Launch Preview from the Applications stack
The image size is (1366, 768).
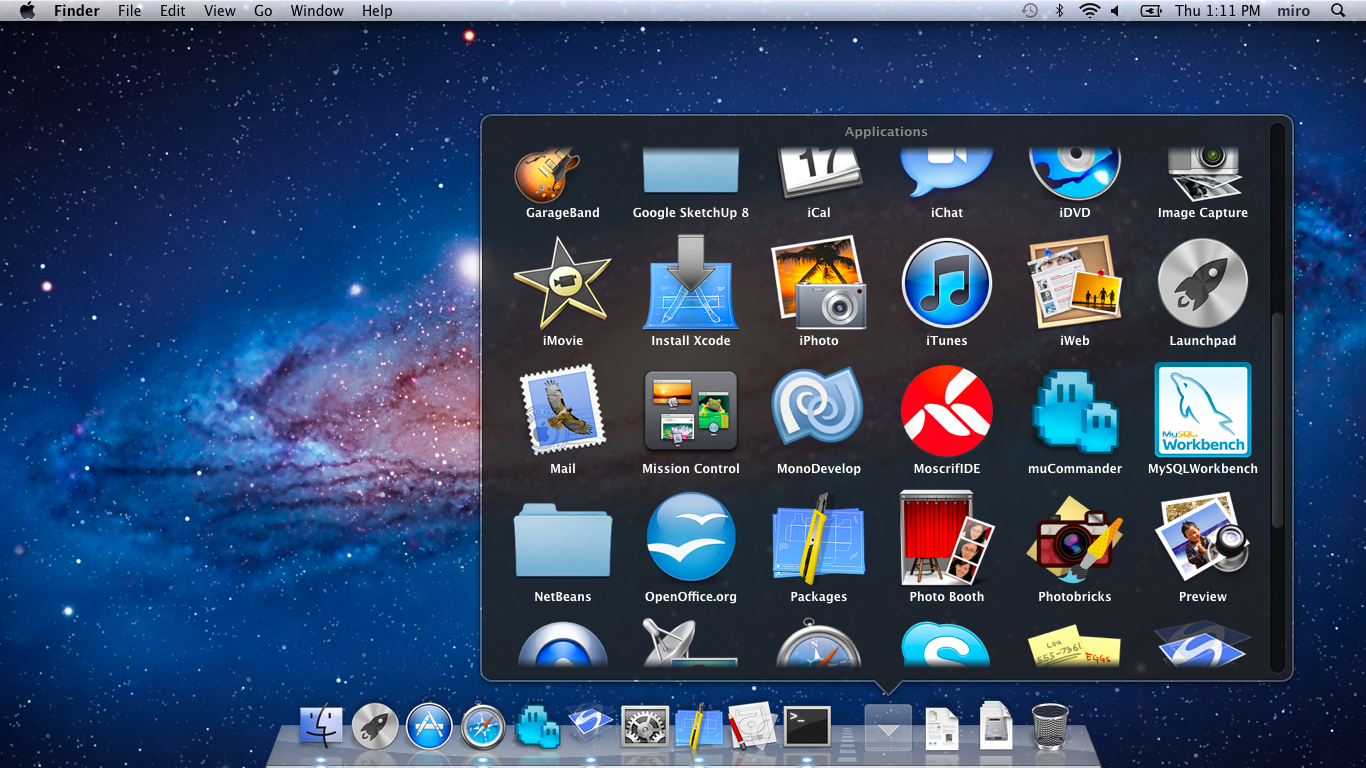click(x=1203, y=538)
